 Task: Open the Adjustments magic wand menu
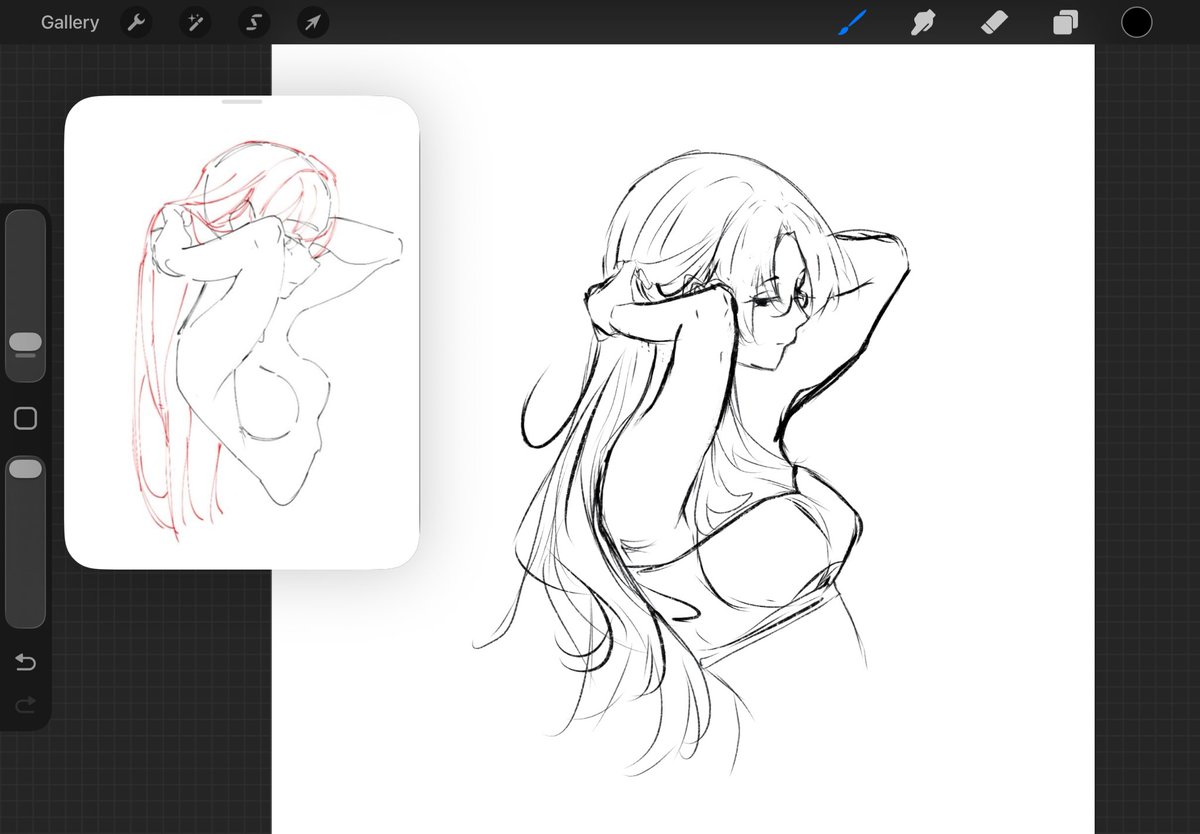[x=194, y=22]
